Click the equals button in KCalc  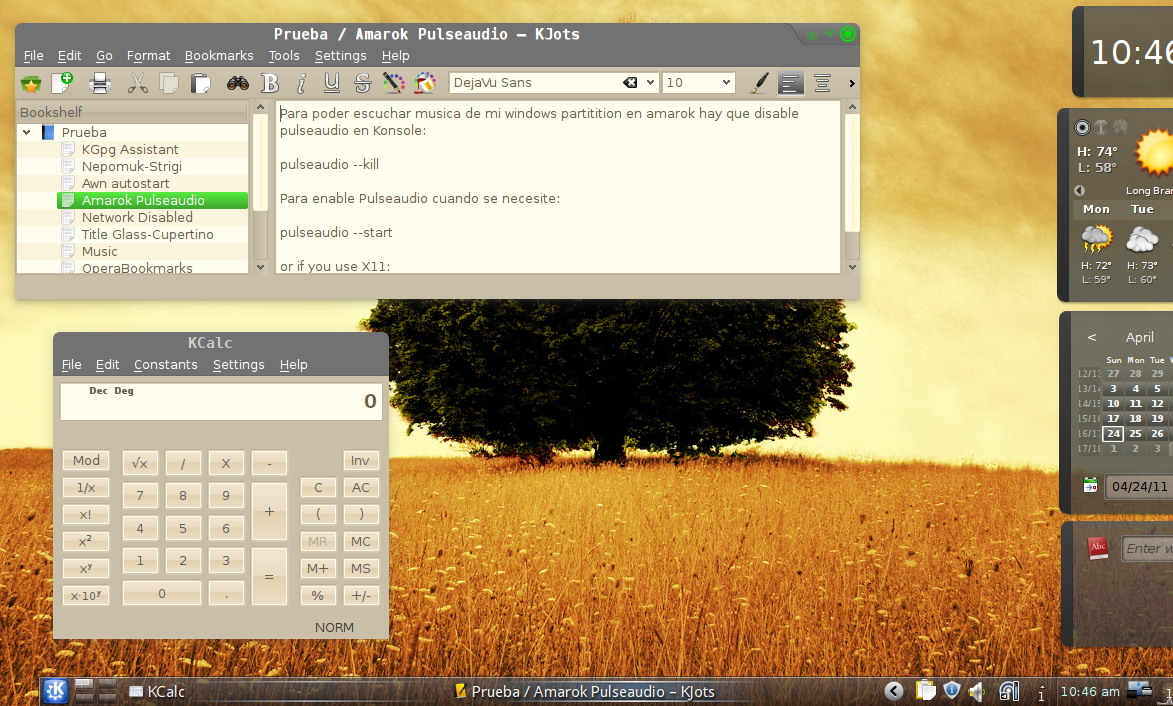[x=269, y=577]
